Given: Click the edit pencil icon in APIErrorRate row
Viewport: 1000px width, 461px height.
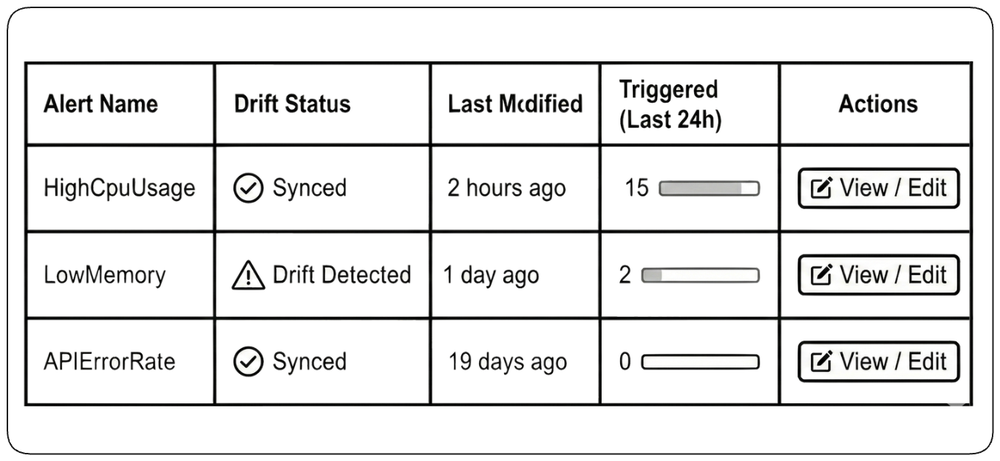Looking at the screenshot, I should click(820, 362).
